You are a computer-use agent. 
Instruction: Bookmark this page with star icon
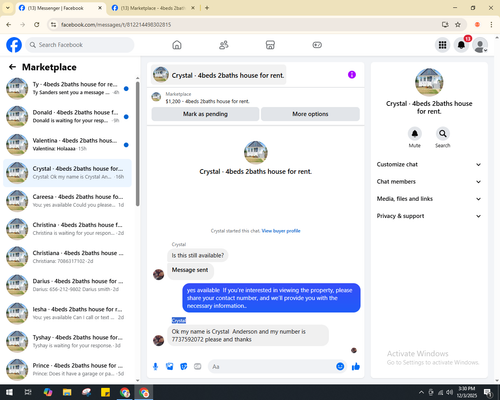[x=458, y=25]
